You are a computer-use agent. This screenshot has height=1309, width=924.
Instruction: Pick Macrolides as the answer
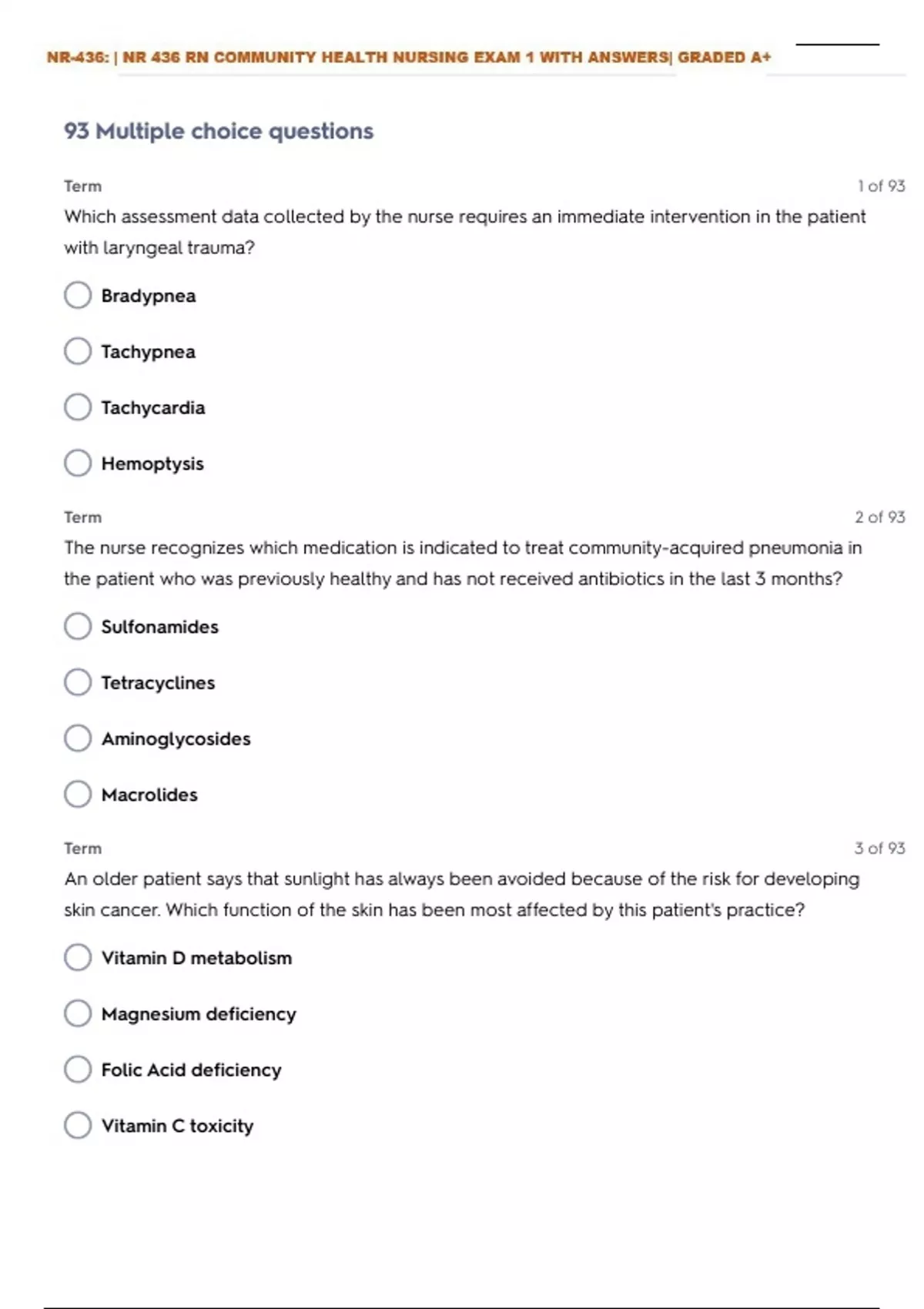[x=78, y=795]
